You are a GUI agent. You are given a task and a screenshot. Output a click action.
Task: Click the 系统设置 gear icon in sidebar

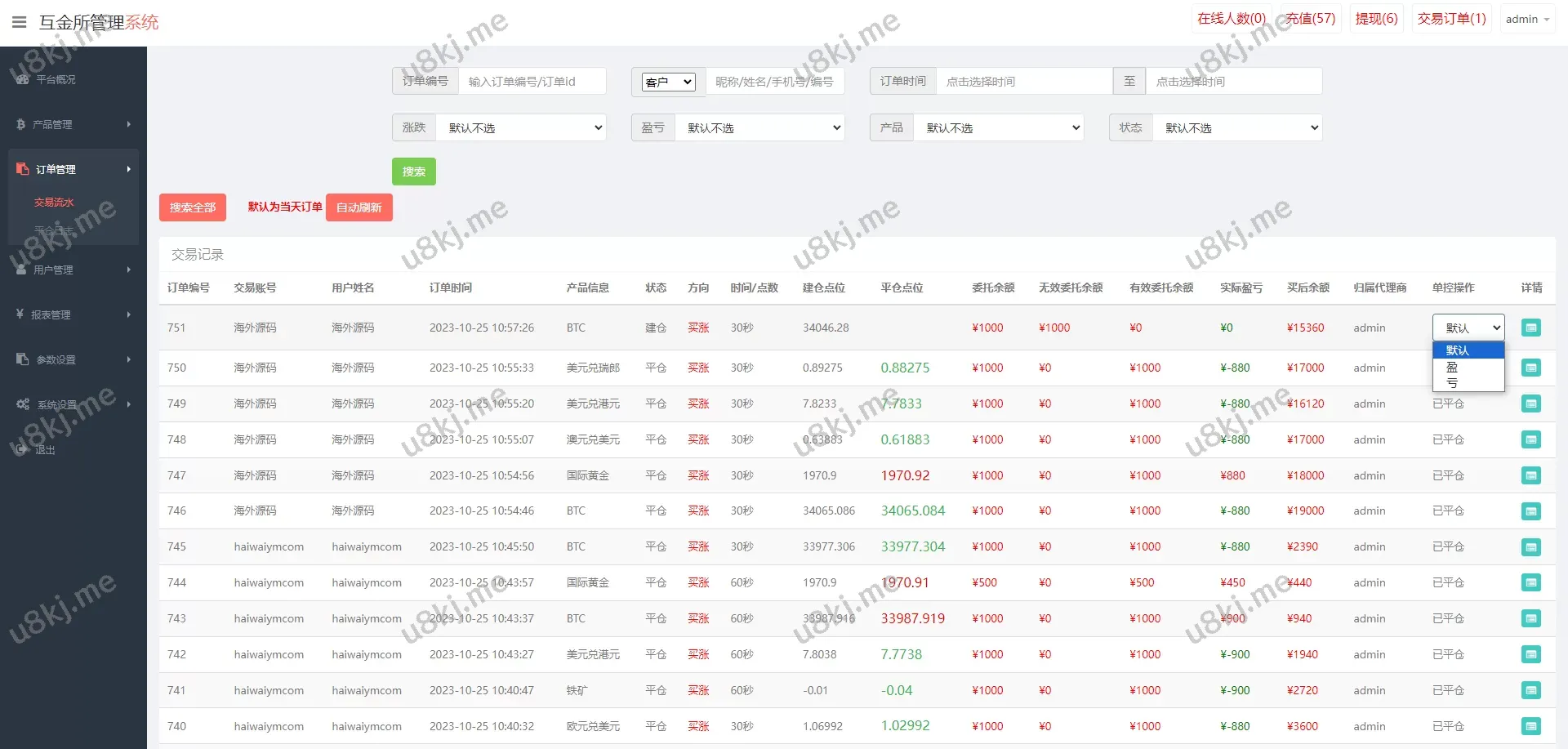point(22,404)
